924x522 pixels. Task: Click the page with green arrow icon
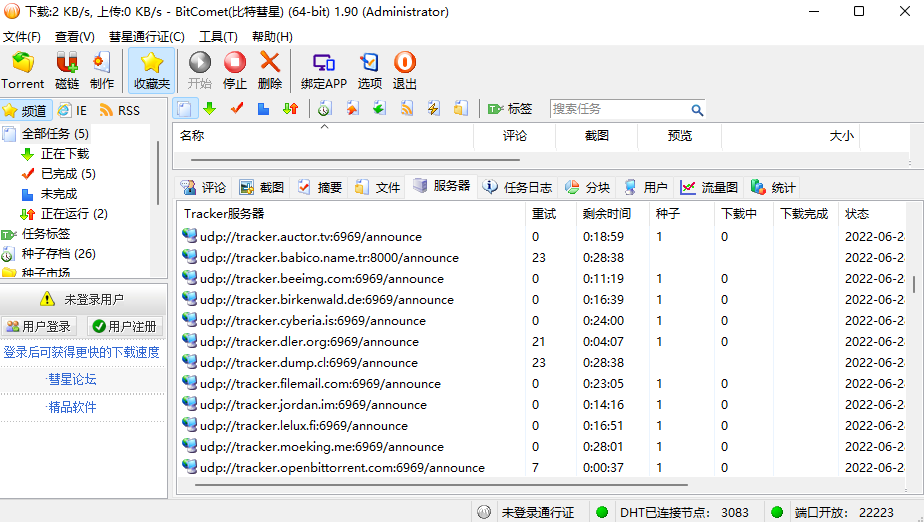[x=380, y=108]
